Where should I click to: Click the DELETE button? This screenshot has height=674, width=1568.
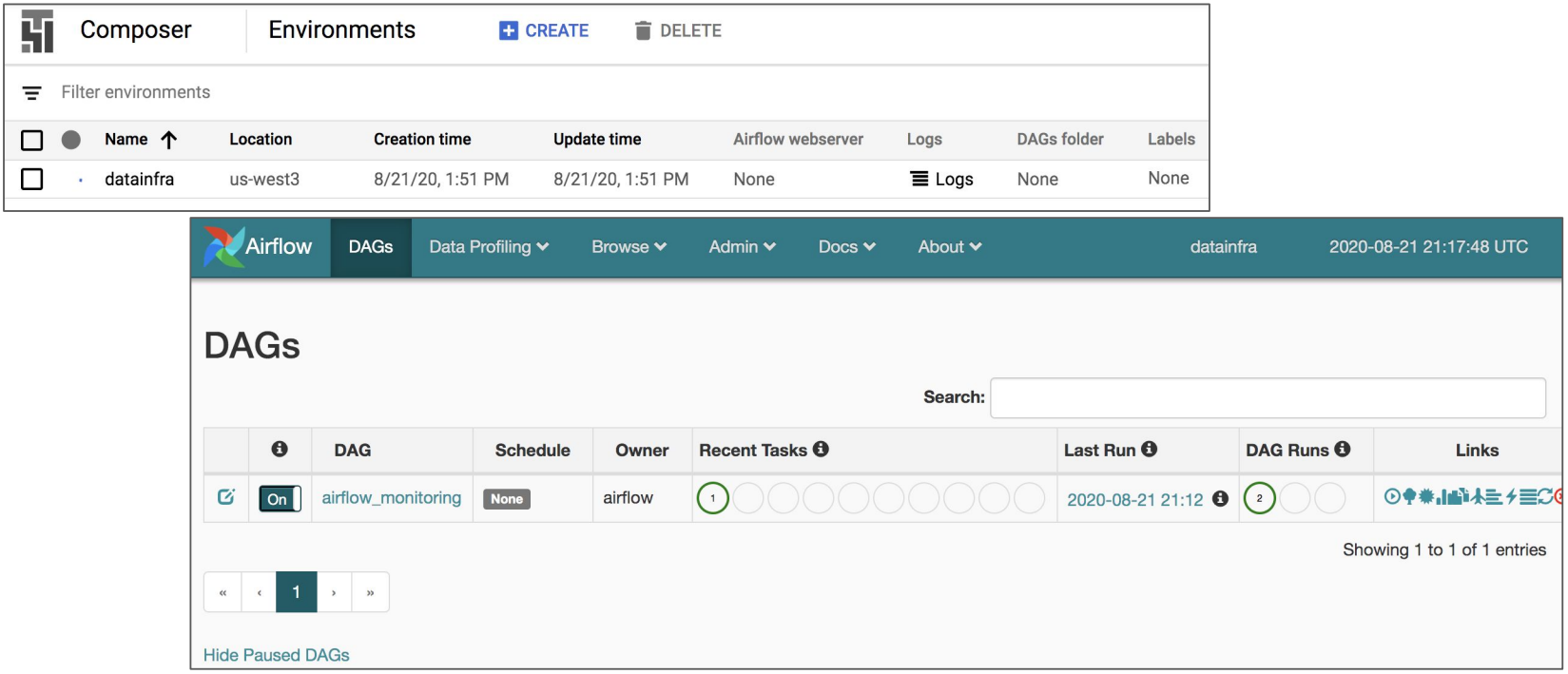click(x=678, y=31)
